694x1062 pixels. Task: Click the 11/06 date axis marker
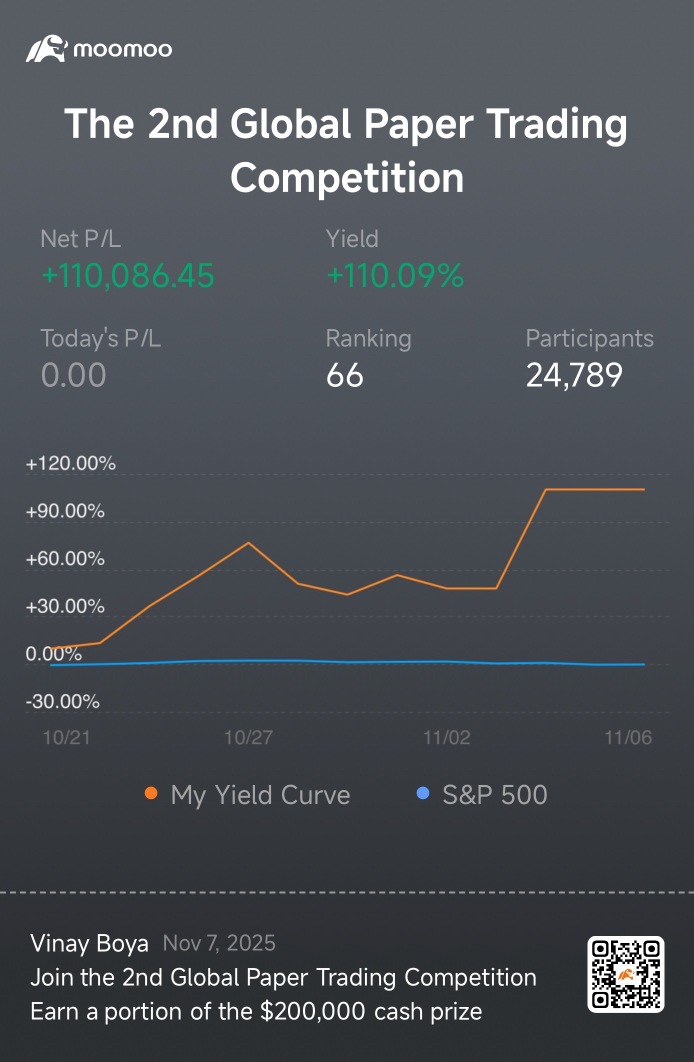[628, 737]
